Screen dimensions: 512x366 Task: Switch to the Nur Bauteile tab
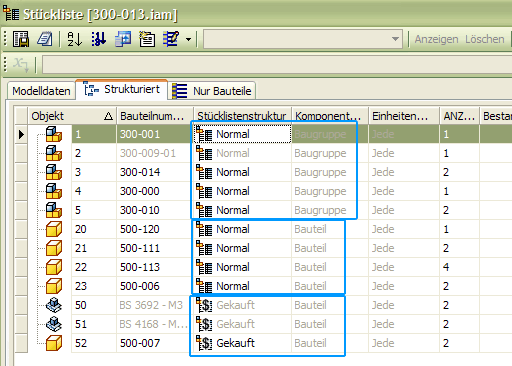coord(212,91)
